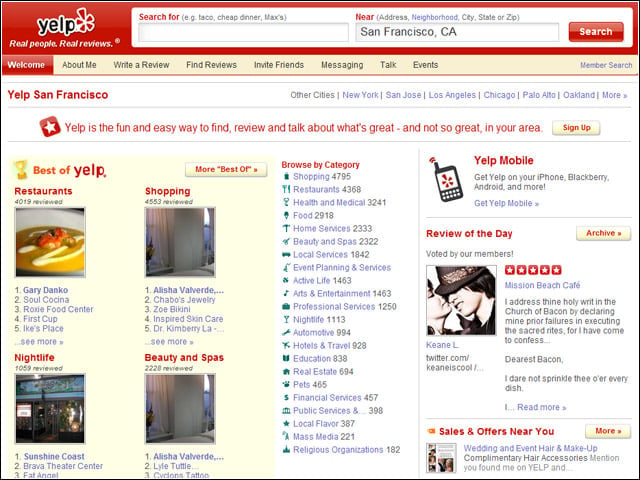The image size is (640, 480).
Task: Switch to the Talk tab
Action: point(388,65)
